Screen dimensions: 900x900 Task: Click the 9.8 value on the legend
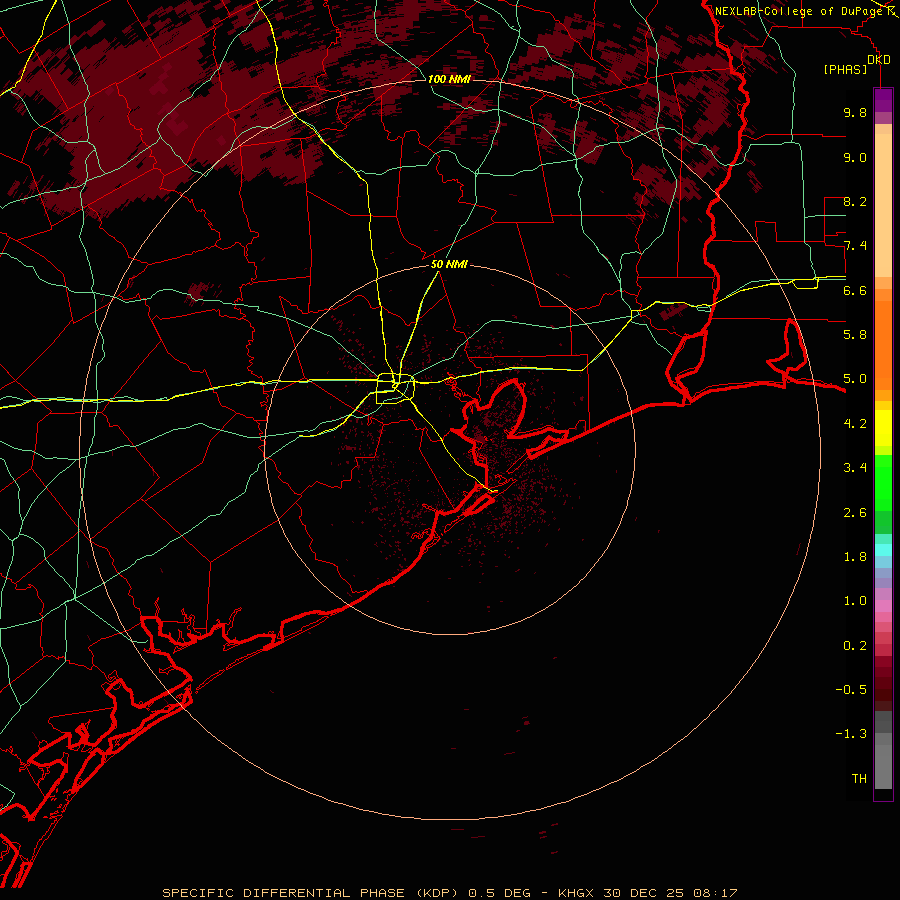(x=855, y=112)
